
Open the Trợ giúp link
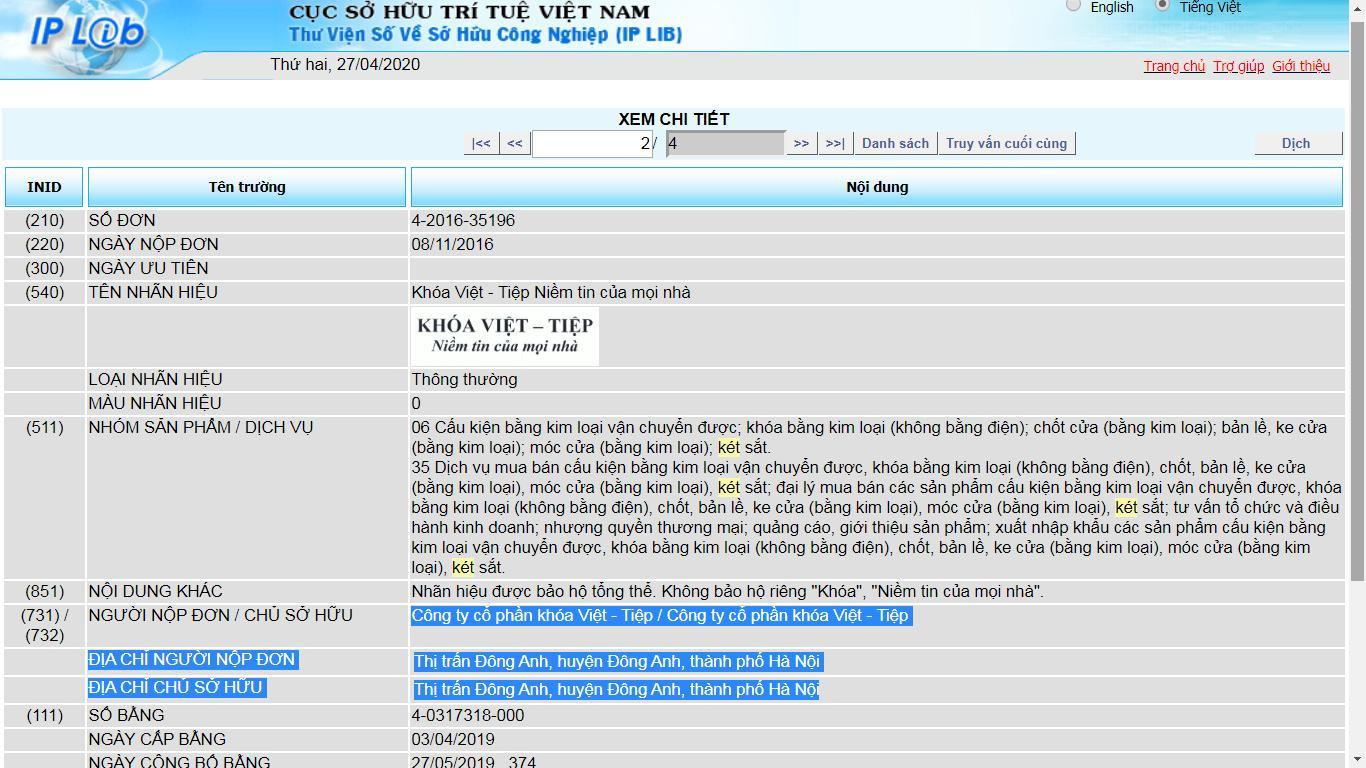[1239, 66]
